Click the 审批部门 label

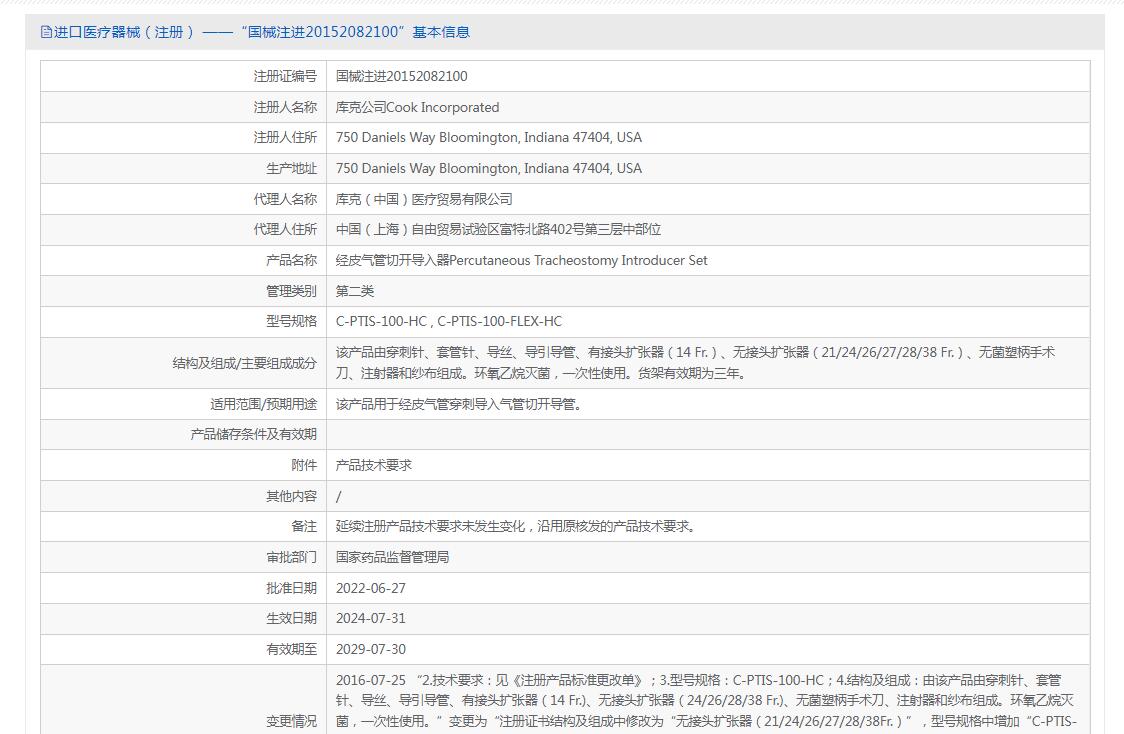point(291,556)
